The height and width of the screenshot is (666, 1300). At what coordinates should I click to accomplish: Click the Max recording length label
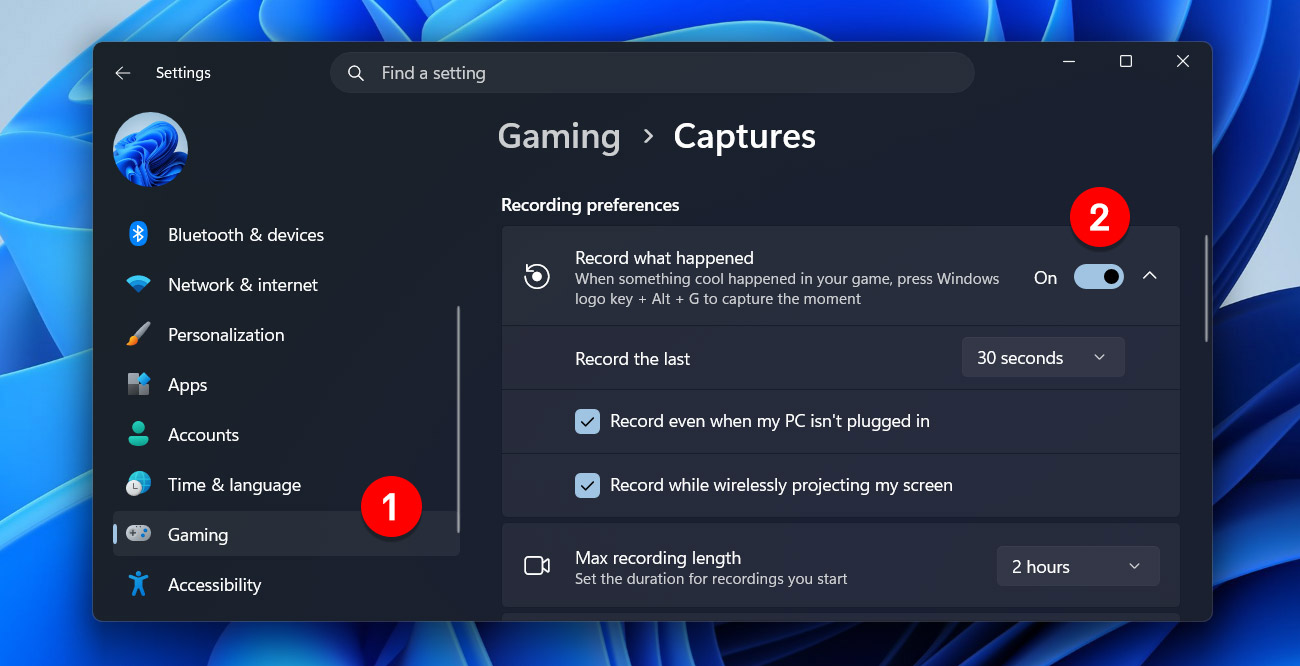pyautogui.click(x=658, y=558)
